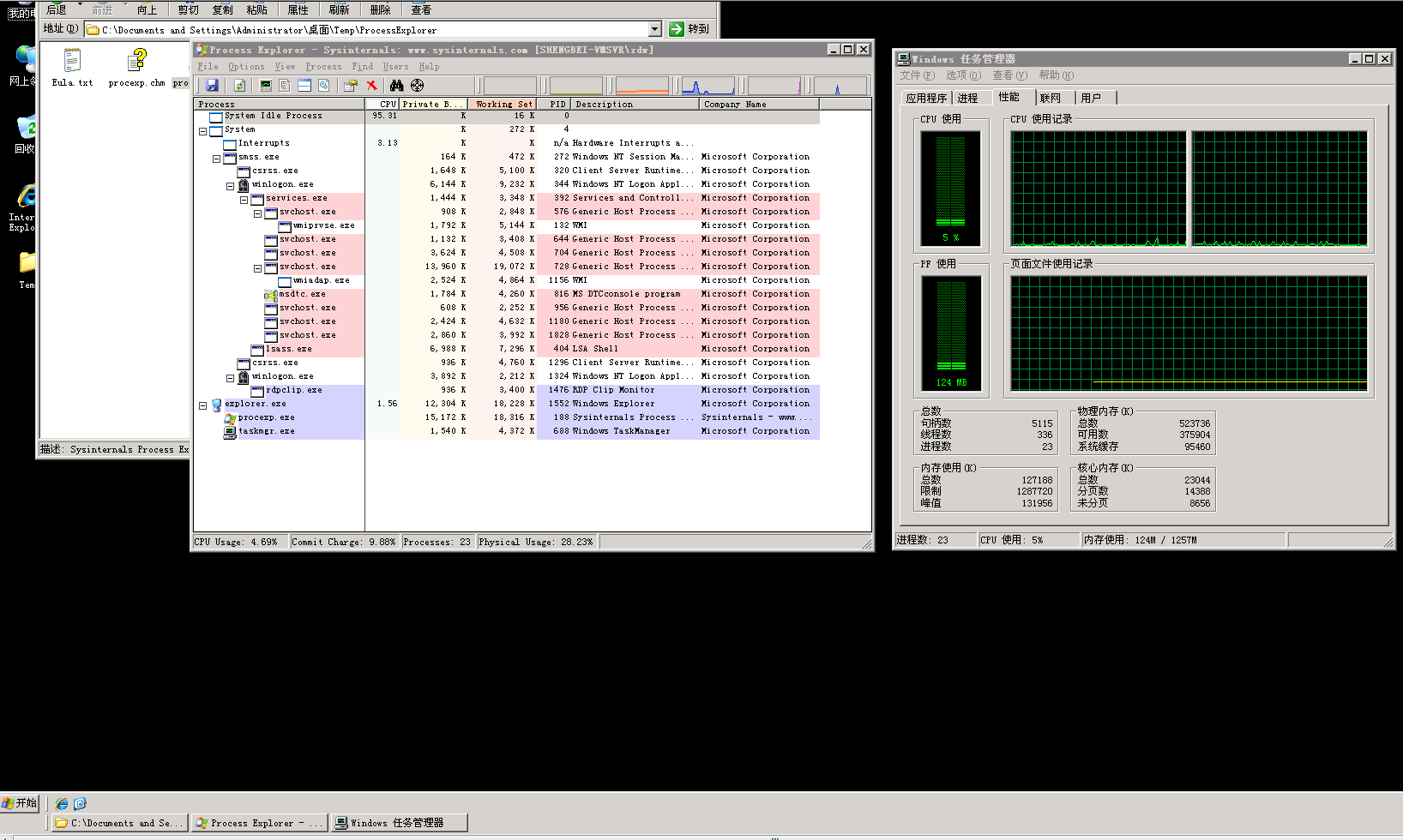Open the Options menu in Process Explorer
The height and width of the screenshot is (840, 1403).
point(246,67)
